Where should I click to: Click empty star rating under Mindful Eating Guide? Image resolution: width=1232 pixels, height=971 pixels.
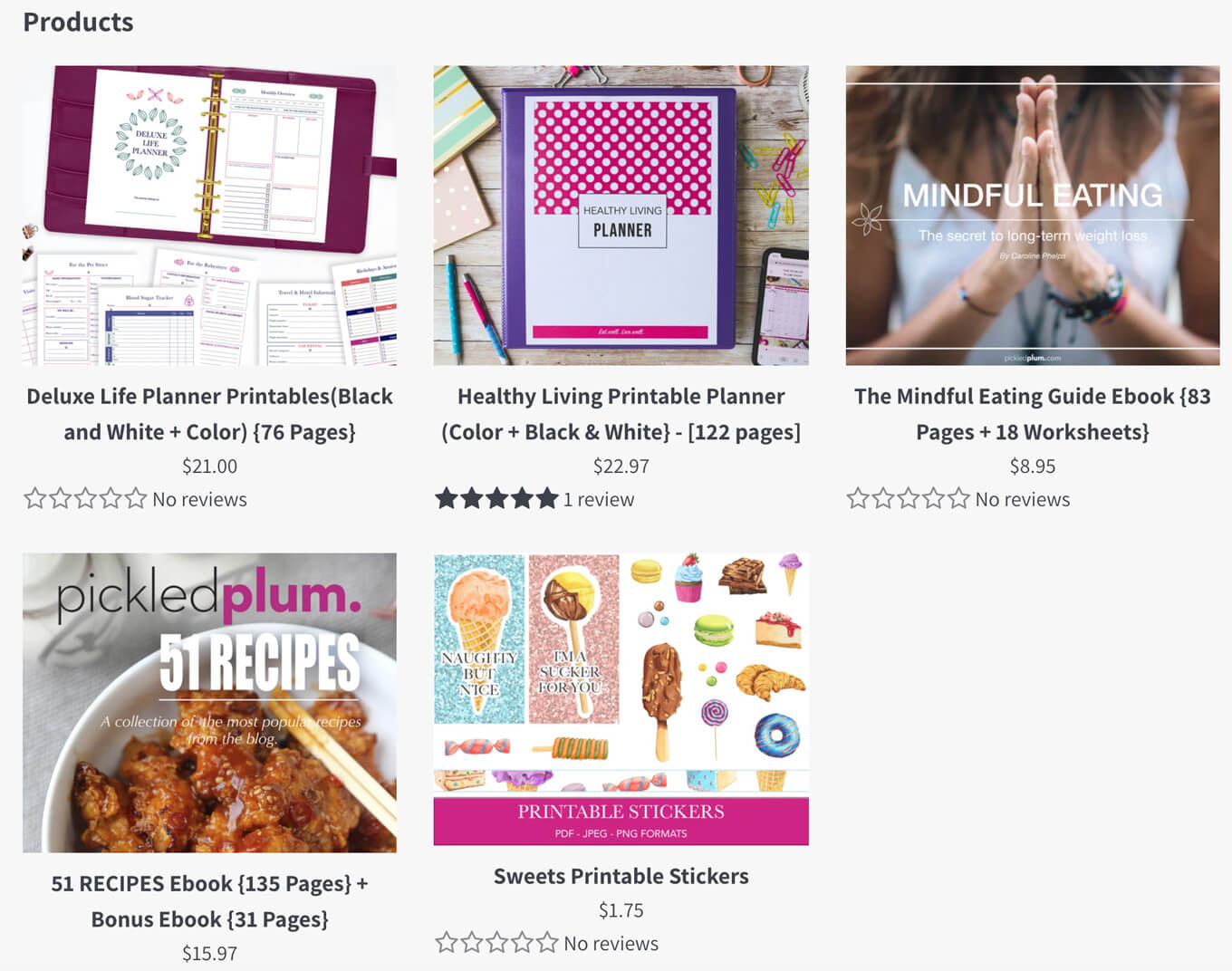click(x=909, y=498)
